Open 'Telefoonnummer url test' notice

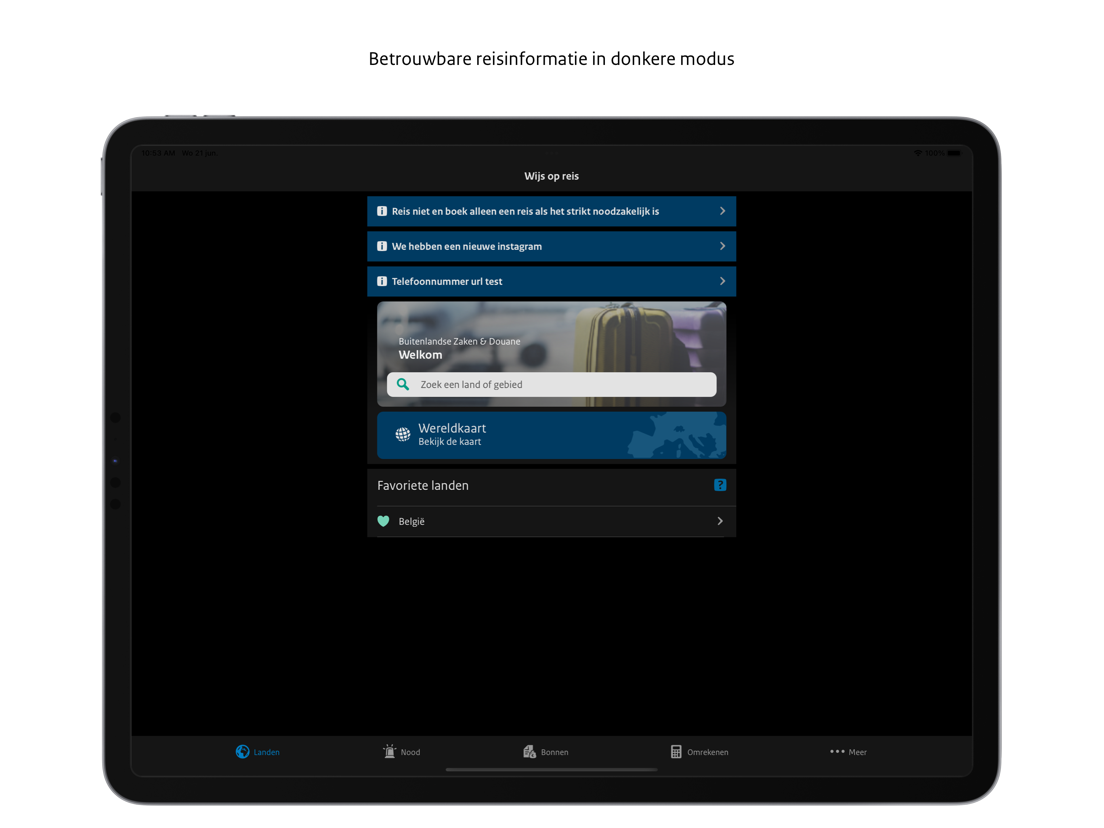551,281
